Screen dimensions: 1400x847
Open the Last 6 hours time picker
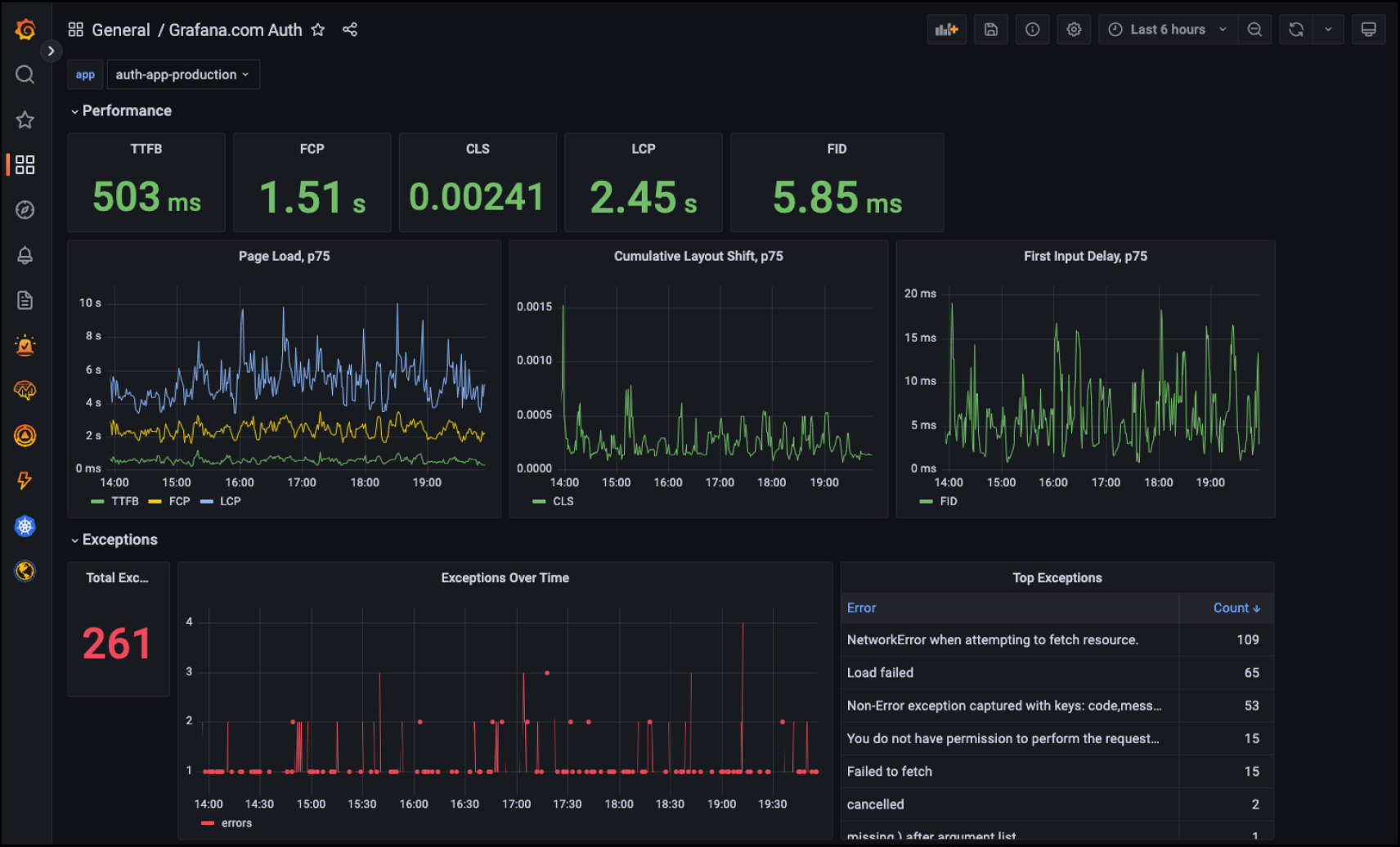(x=1165, y=29)
